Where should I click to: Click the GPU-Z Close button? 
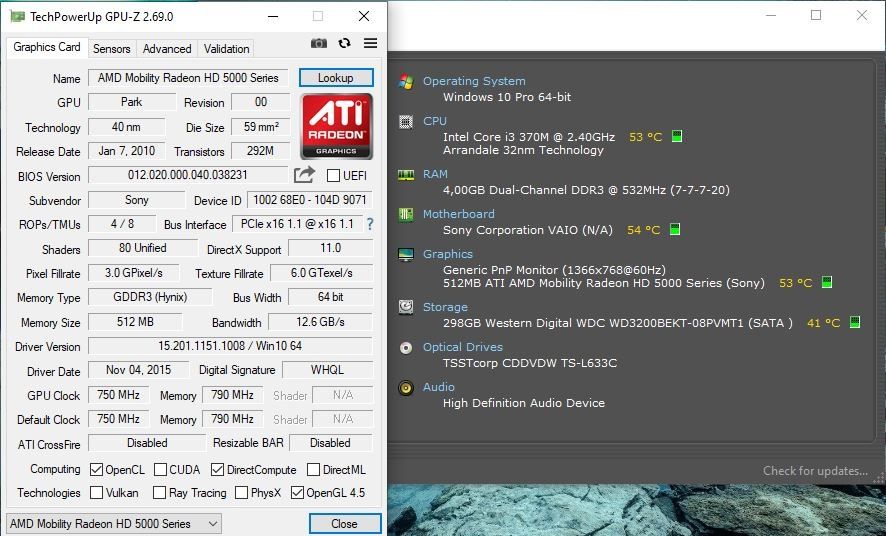point(345,524)
